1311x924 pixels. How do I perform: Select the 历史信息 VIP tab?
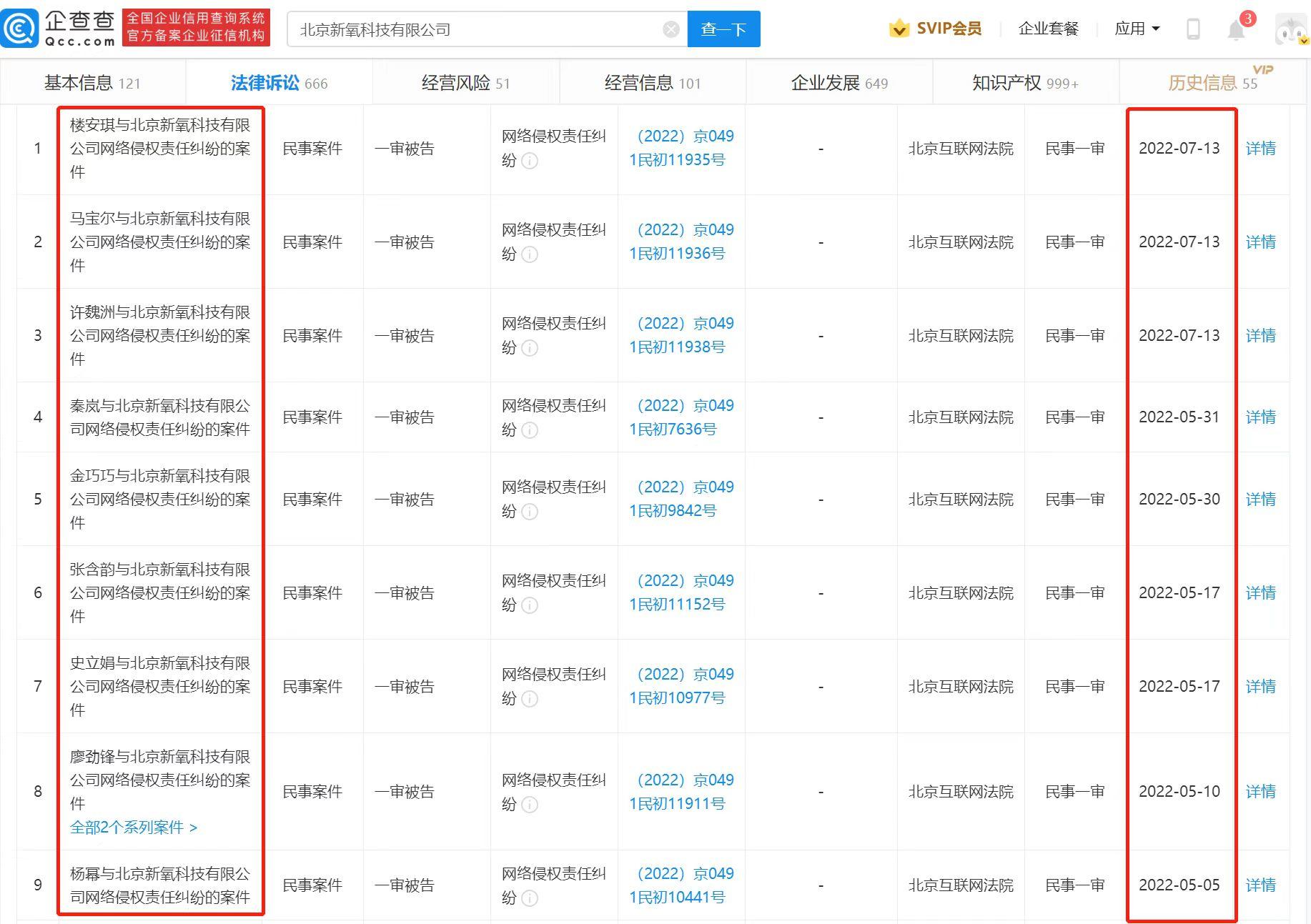pyautogui.click(x=1212, y=83)
